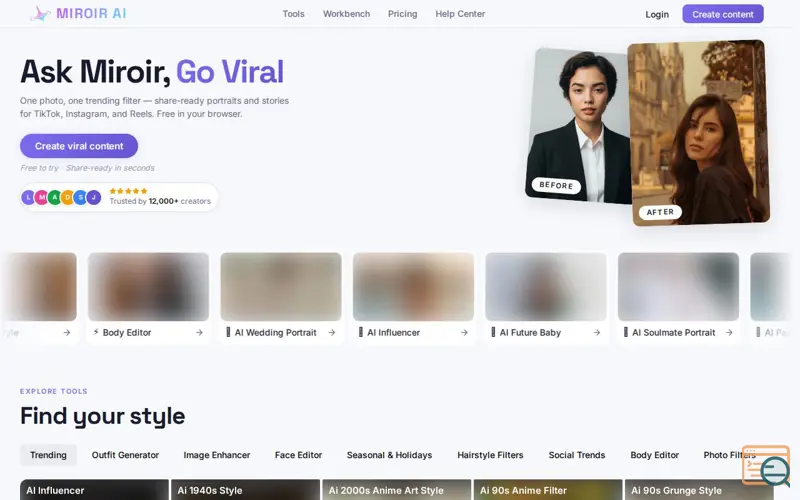The image size is (800, 500).
Task: Click the L creator avatar
Action: (28, 197)
